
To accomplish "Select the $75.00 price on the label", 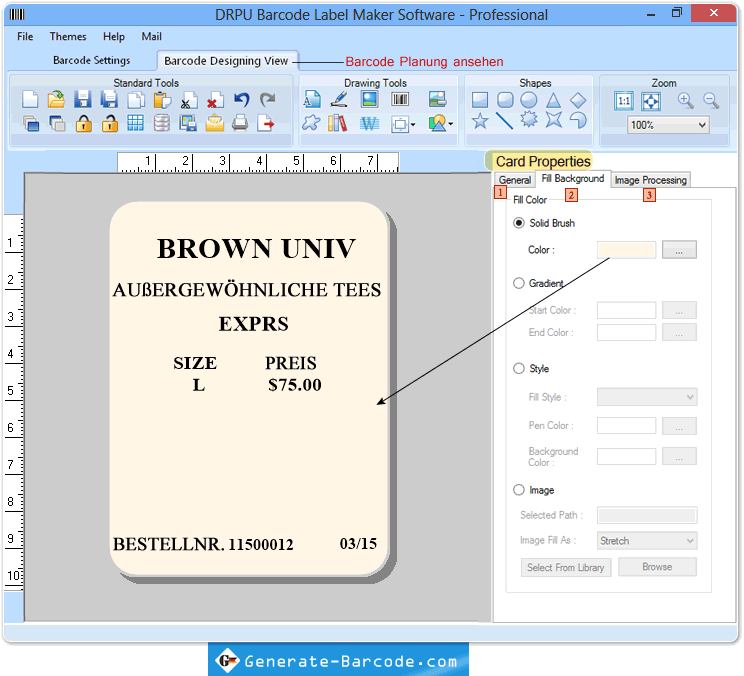I will click(x=295, y=385).
